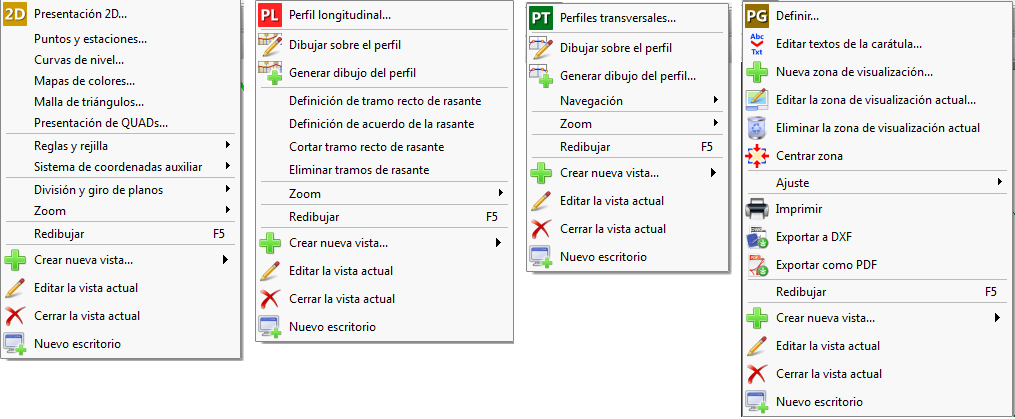The height and width of the screenshot is (419, 1015).
Task: Click Eliminar tramos de rasante
Action: click(x=358, y=170)
